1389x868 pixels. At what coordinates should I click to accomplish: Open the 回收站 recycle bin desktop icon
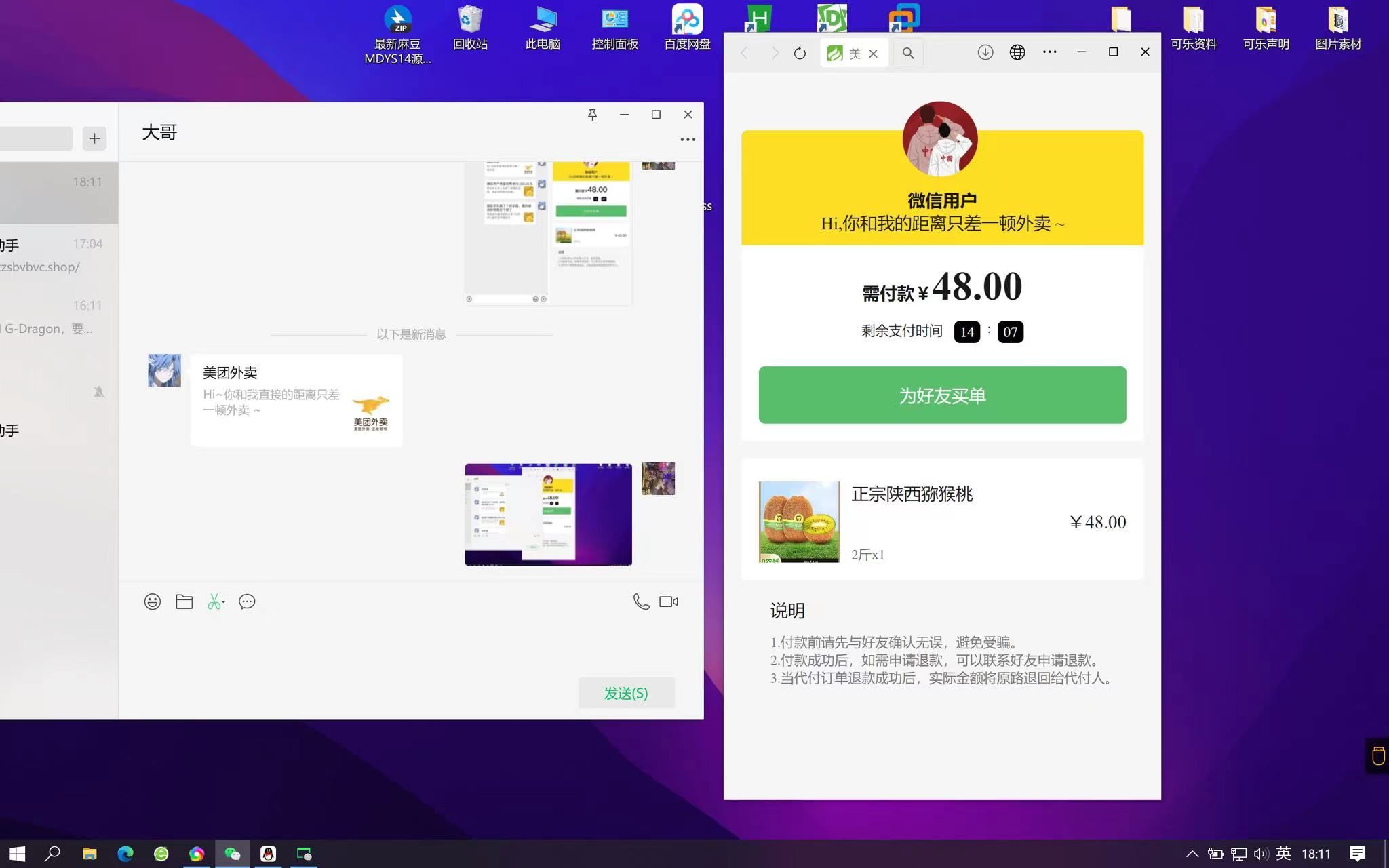point(470,27)
